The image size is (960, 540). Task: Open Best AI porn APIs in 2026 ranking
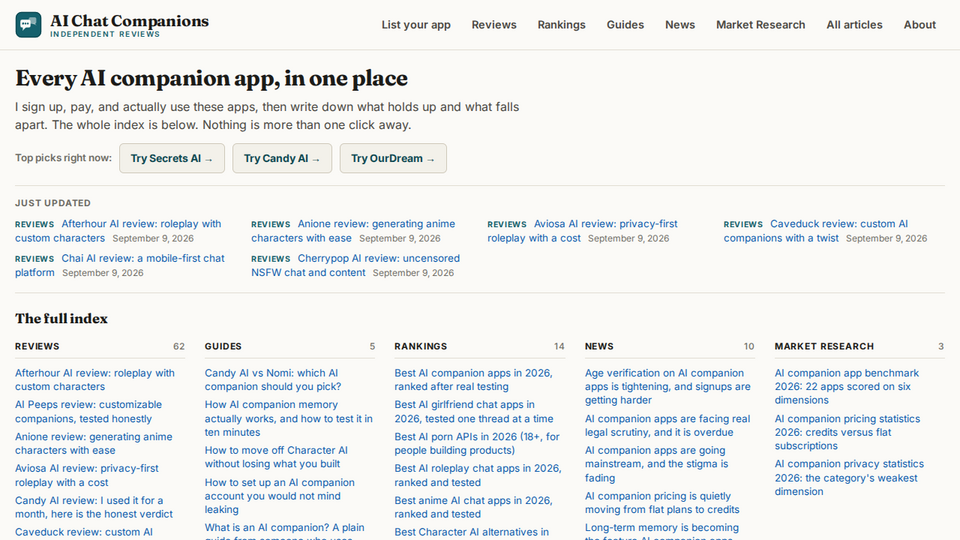(477, 443)
